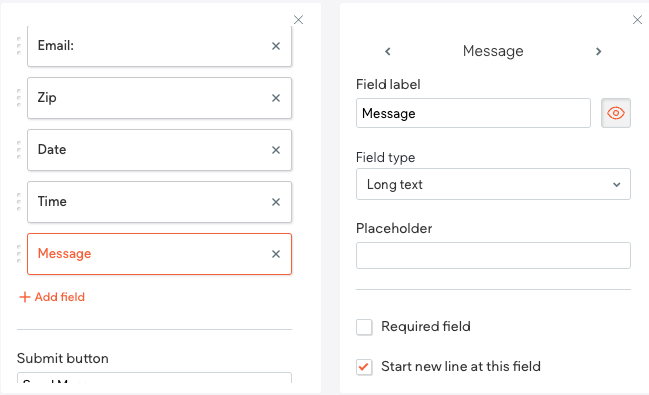
Task: Go to previous field with left chevron
Action: point(388,51)
